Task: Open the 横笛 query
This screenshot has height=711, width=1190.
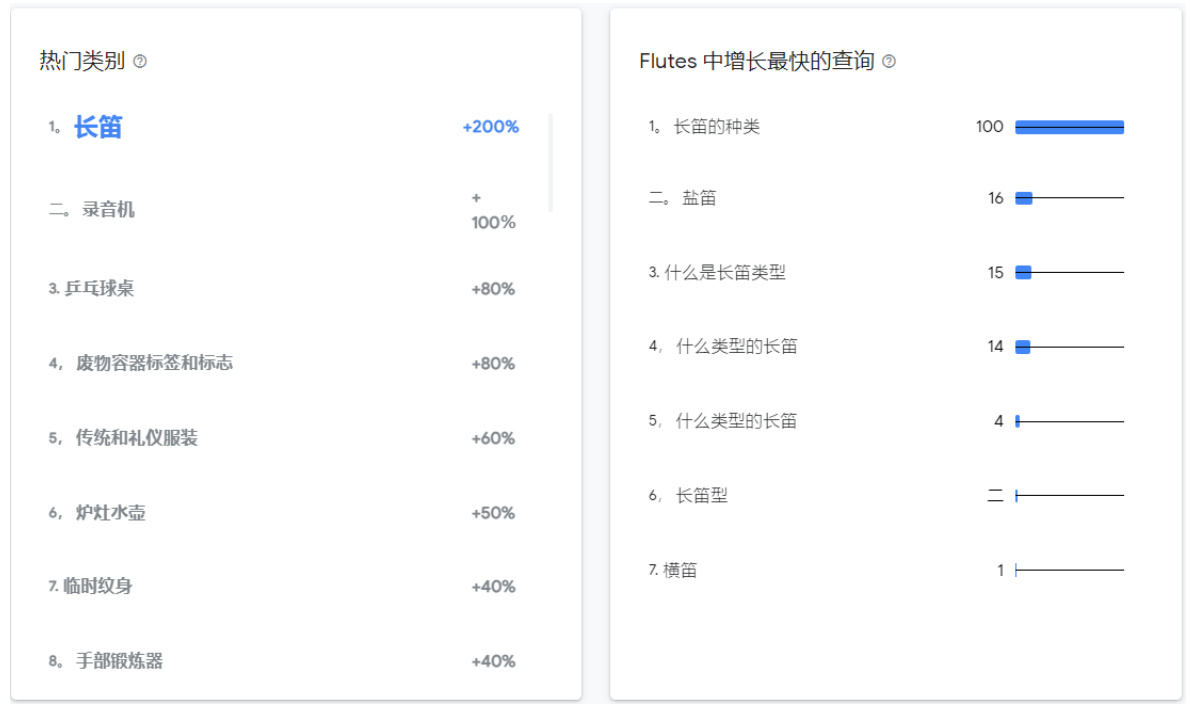Action: 680,570
